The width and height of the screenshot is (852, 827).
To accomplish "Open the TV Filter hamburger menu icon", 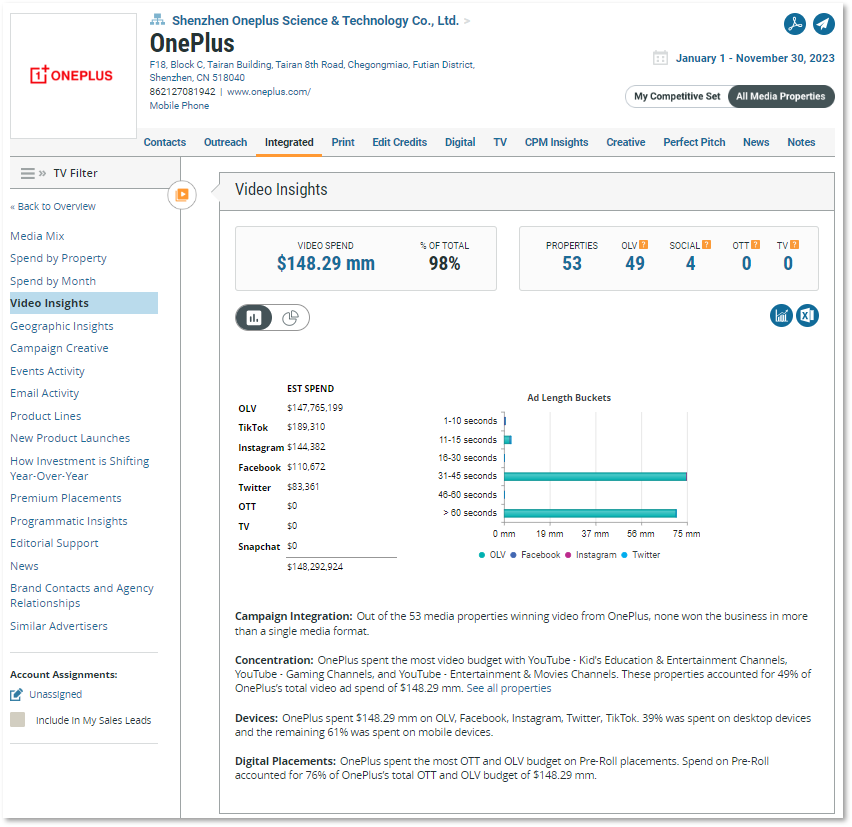I will pos(27,173).
